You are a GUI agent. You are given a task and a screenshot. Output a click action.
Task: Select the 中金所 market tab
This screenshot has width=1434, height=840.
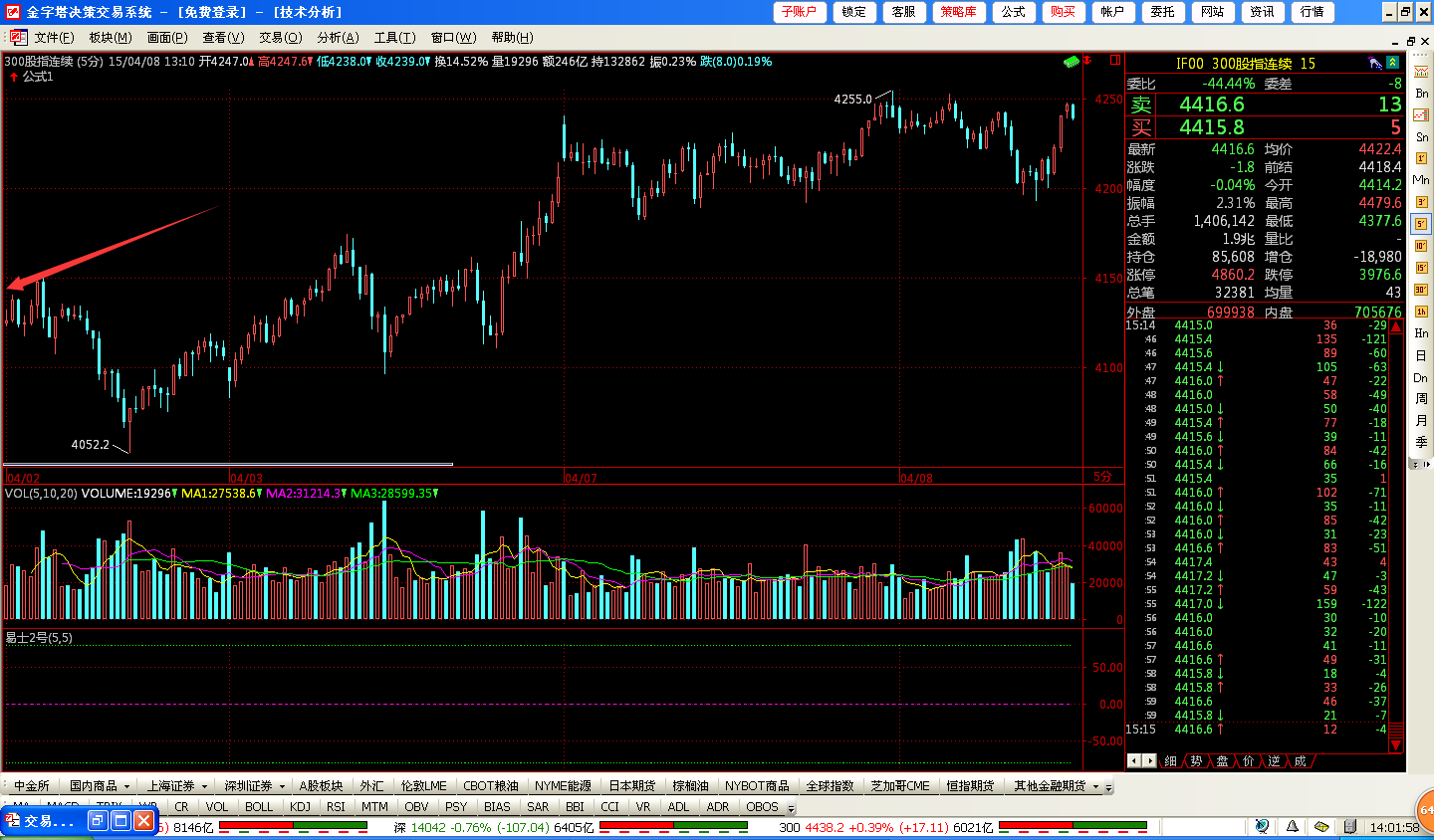32,786
